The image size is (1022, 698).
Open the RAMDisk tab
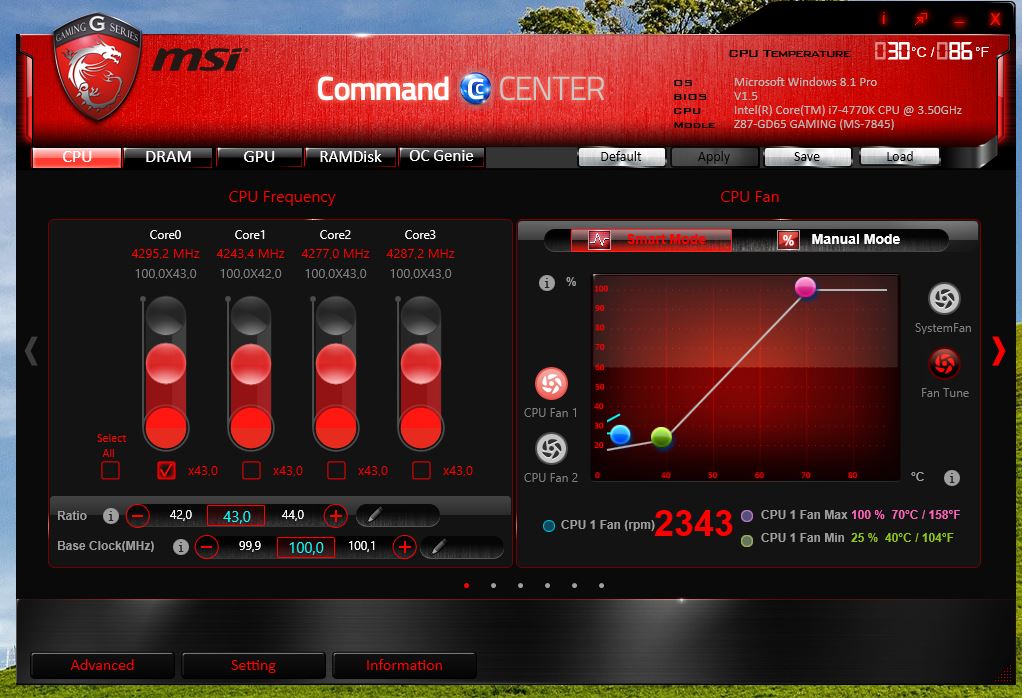(x=350, y=157)
